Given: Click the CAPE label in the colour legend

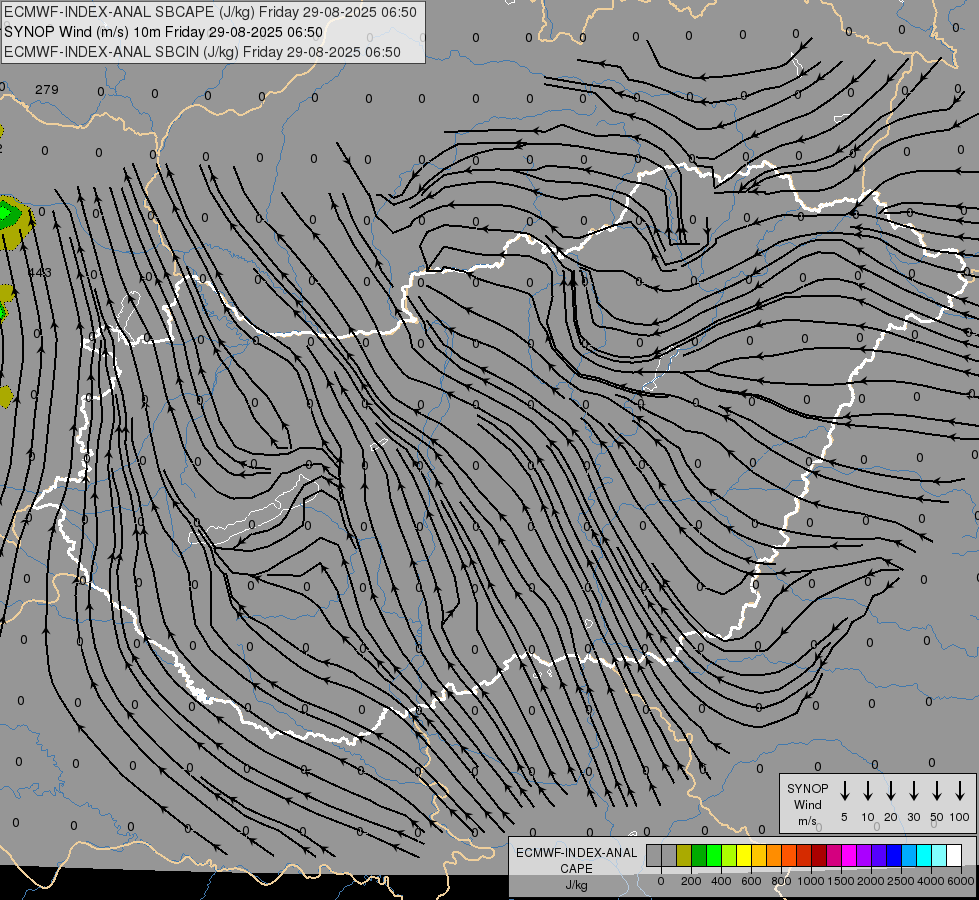Looking at the screenshot, I should tap(576, 869).
